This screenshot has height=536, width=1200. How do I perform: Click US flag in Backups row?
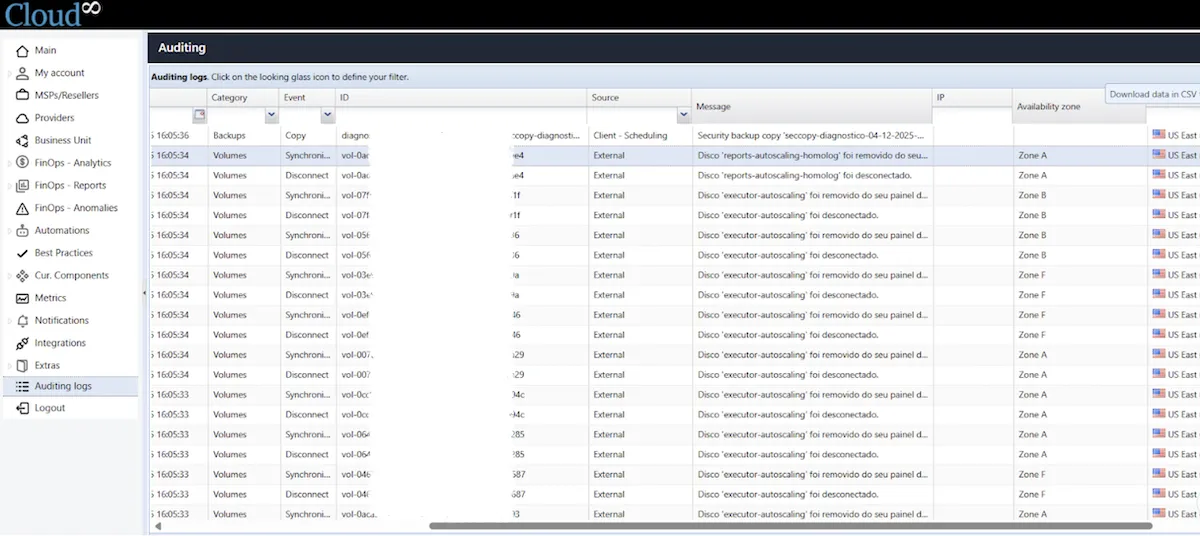click(1159, 134)
